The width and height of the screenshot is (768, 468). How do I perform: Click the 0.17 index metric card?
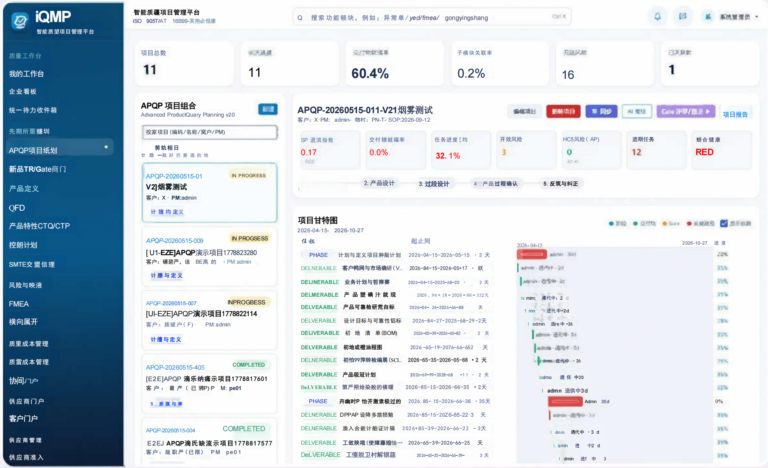click(329, 150)
